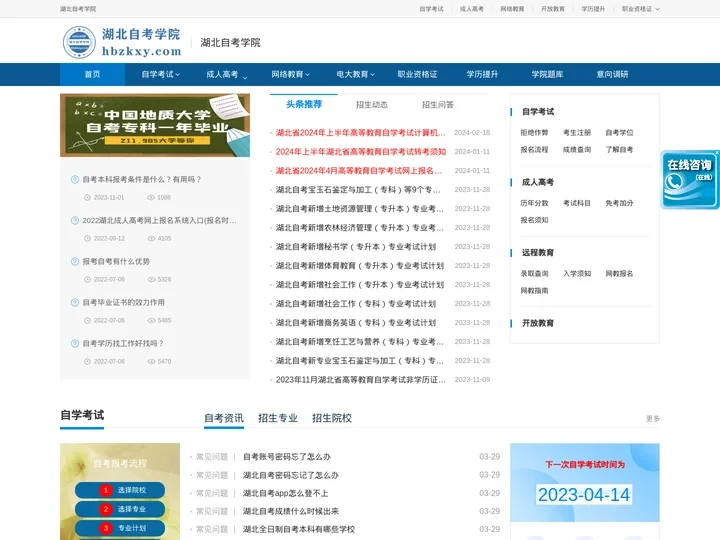Open 2022湖北成人高考网上报名系统入口 question
Viewport: 720px width, 540px height.
pyautogui.click(x=159, y=221)
